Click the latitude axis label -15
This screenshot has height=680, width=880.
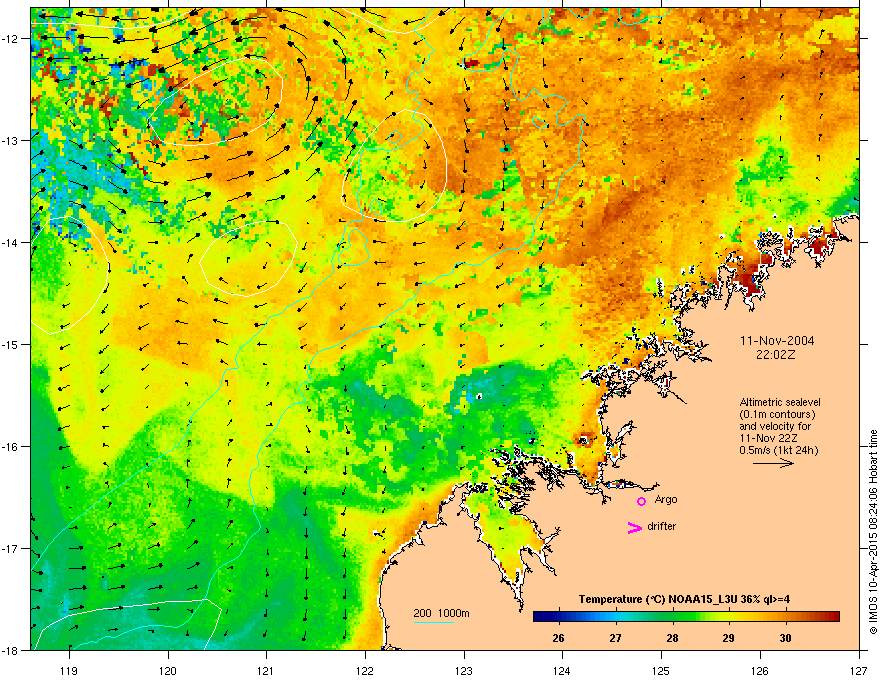click(11, 344)
